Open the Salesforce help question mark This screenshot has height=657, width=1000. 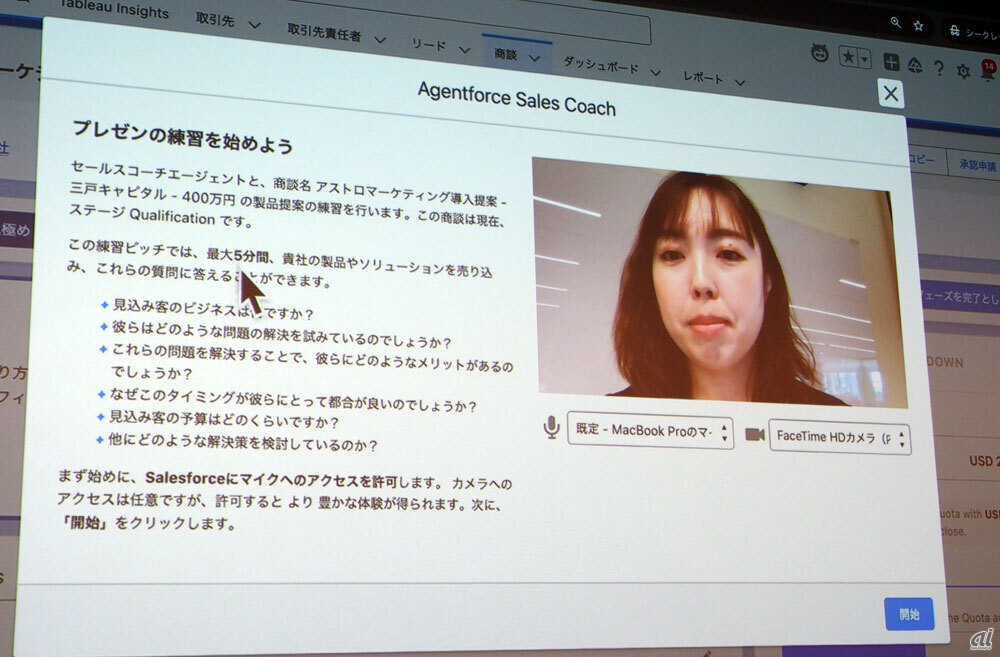(938, 68)
